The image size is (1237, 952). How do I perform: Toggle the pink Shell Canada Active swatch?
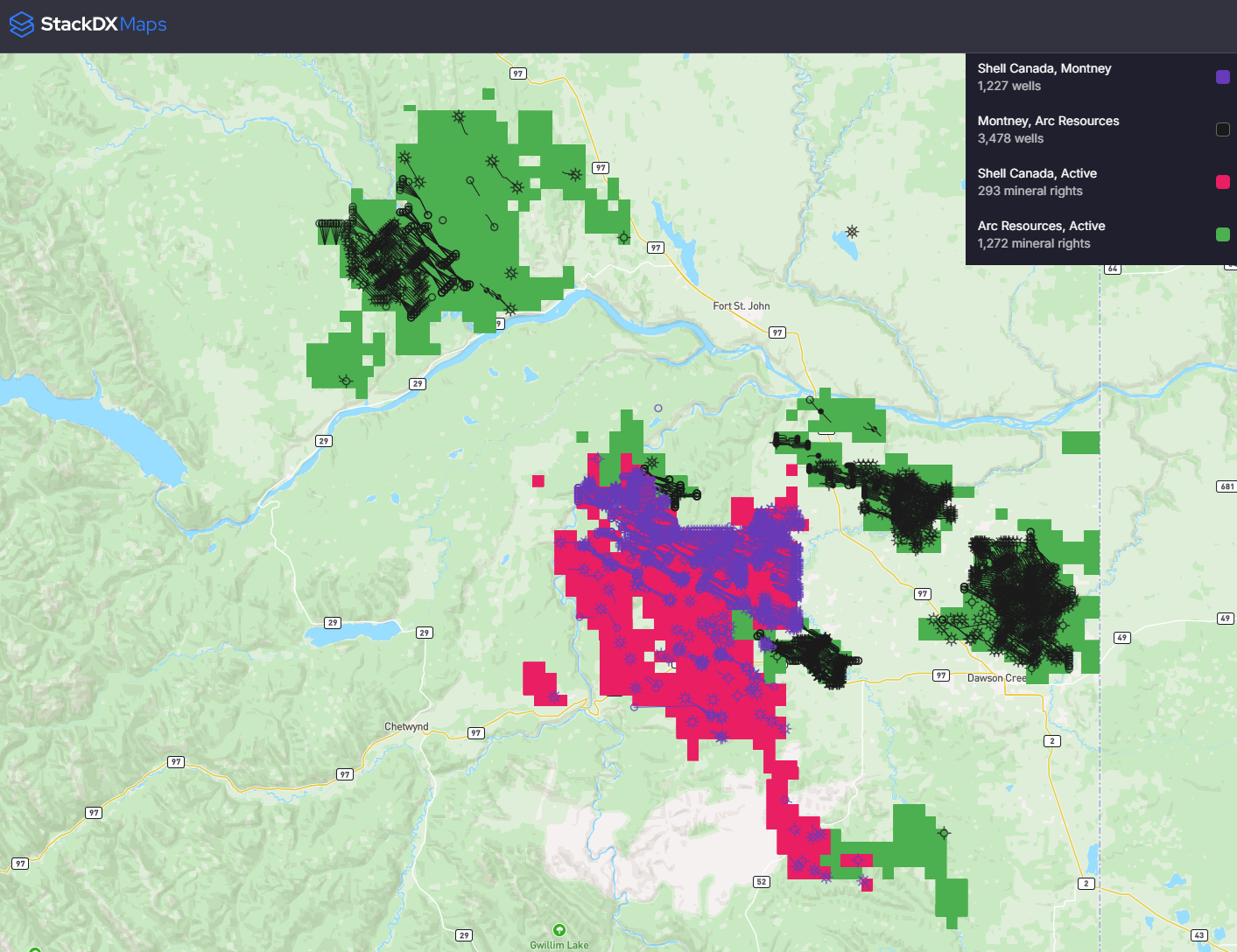1223,182
